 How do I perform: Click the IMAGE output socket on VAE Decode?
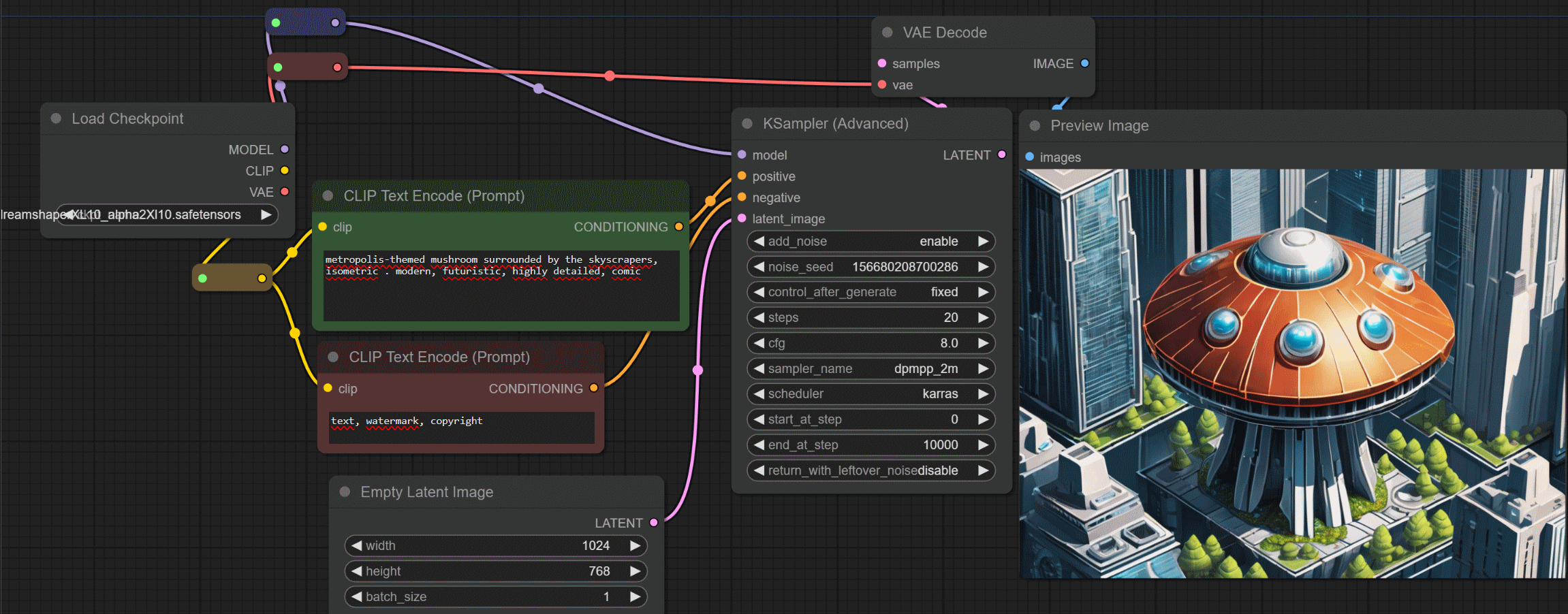pyautogui.click(x=1084, y=63)
